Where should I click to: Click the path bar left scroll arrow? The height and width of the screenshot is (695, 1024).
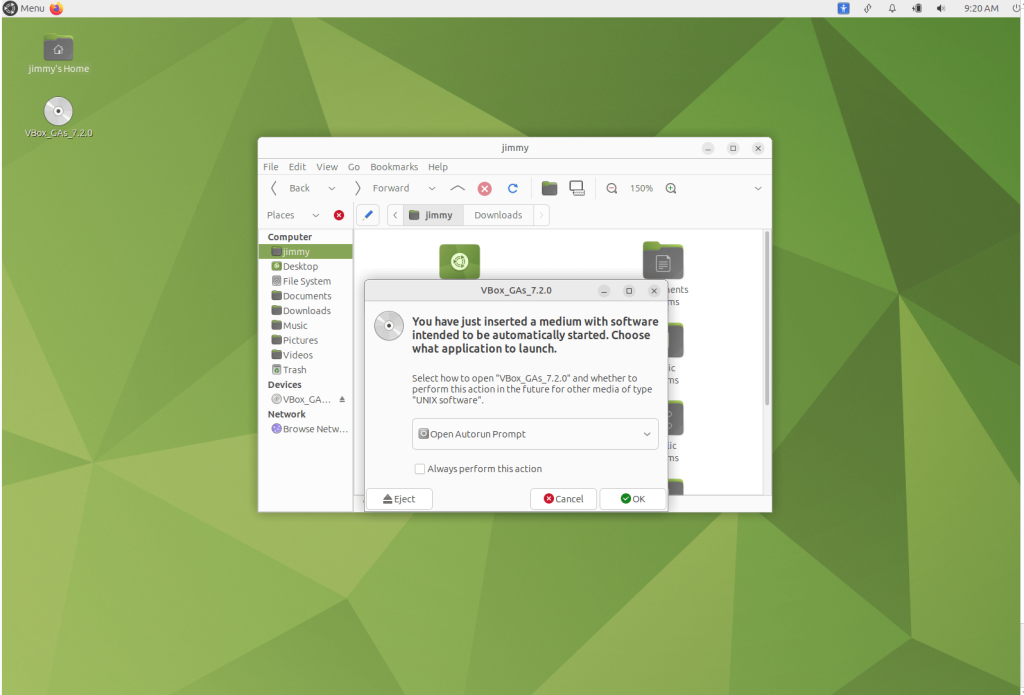coord(395,215)
